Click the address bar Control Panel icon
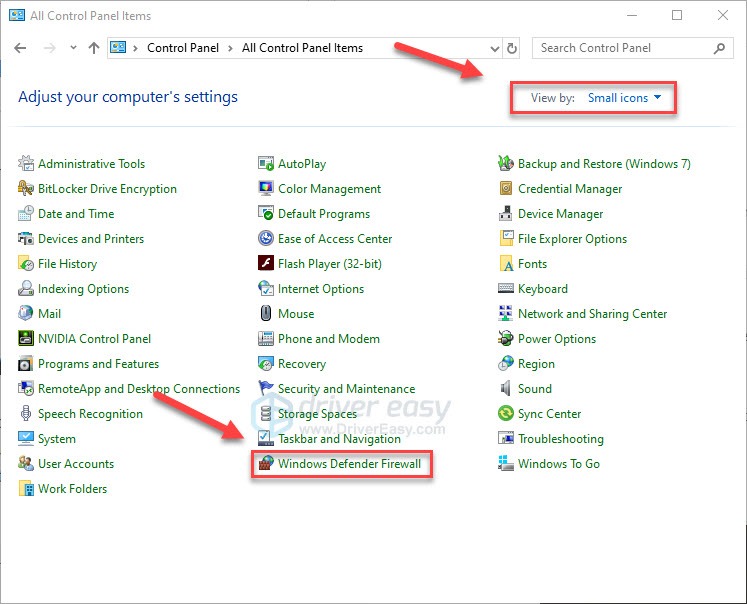This screenshot has width=747, height=604. pos(118,48)
